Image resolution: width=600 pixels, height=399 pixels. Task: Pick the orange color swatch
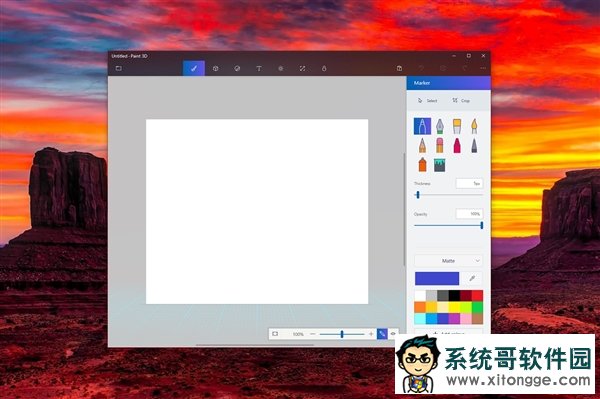coord(420,307)
